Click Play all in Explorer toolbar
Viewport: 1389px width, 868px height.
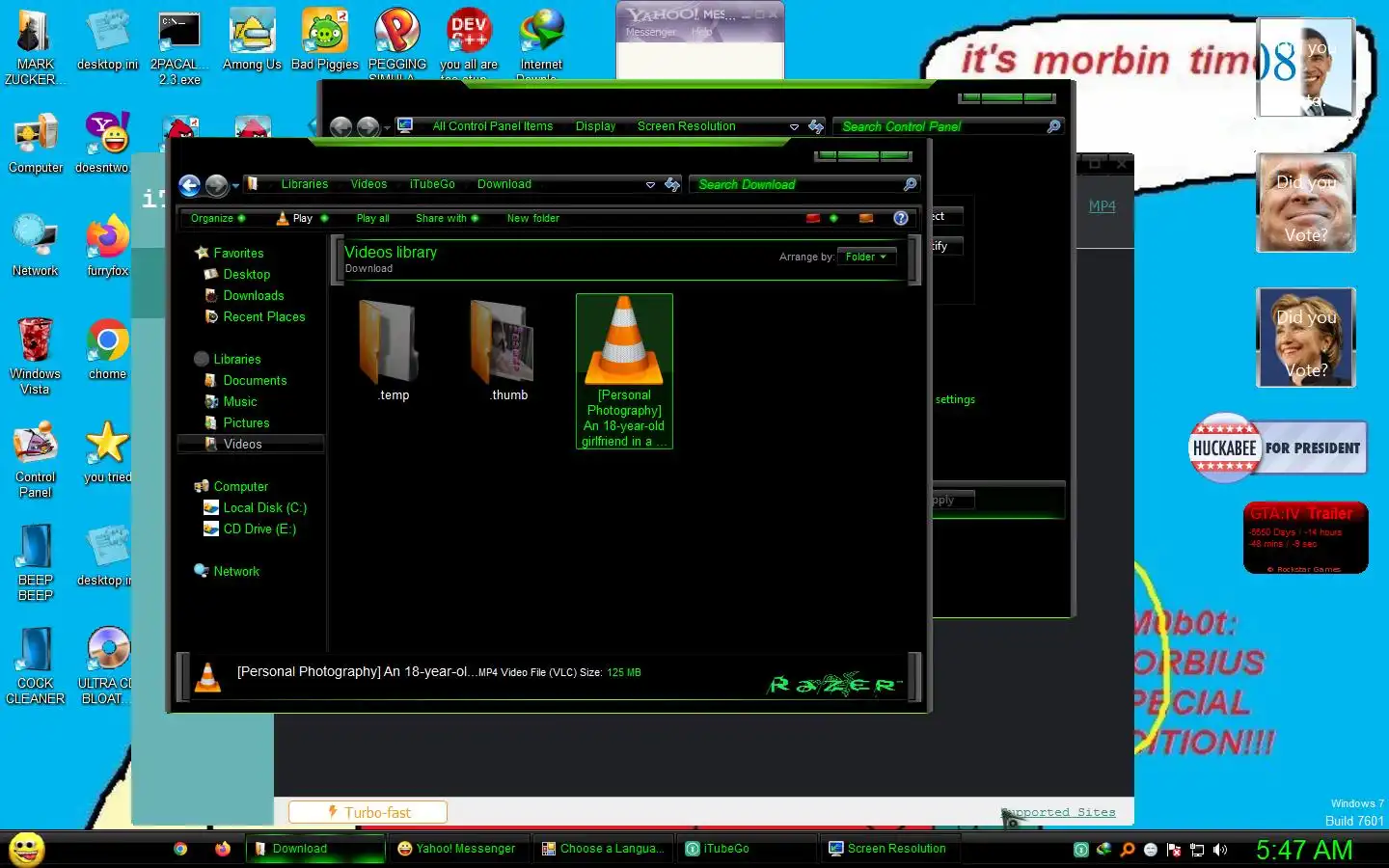372,218
